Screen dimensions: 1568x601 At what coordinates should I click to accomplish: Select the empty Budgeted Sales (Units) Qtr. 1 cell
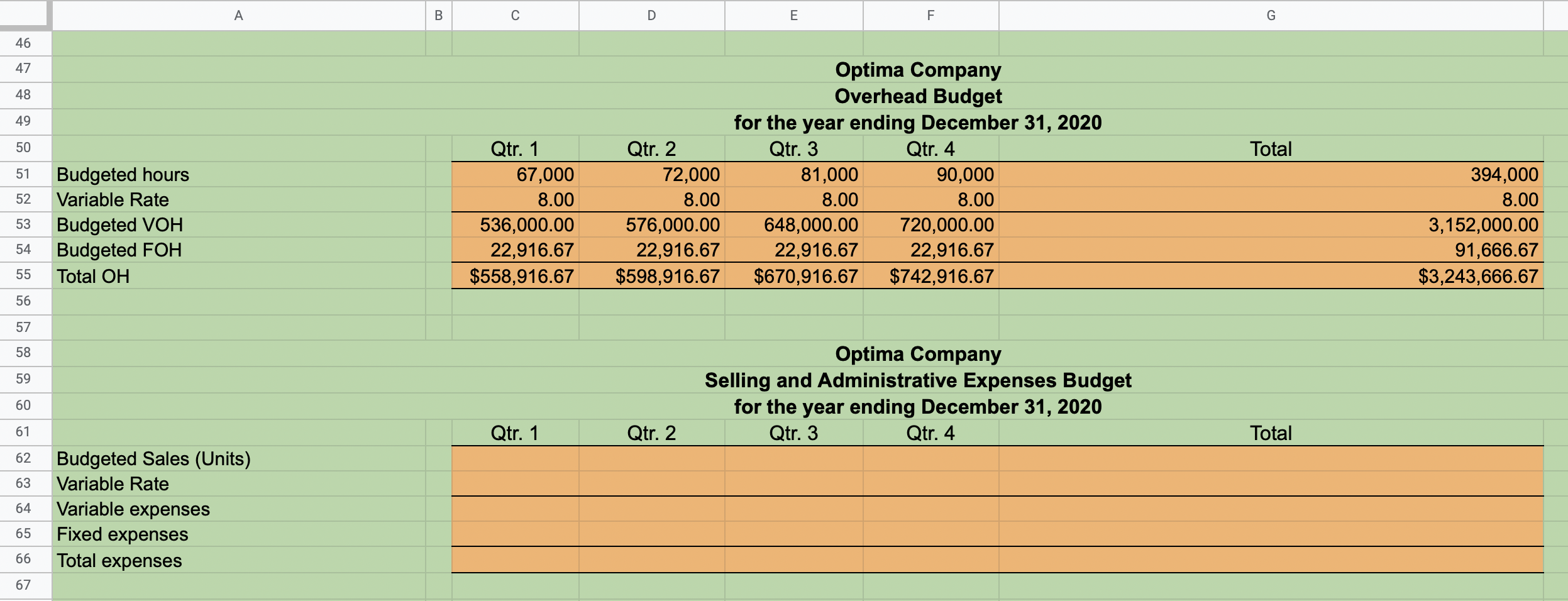[x=514, y=458]
